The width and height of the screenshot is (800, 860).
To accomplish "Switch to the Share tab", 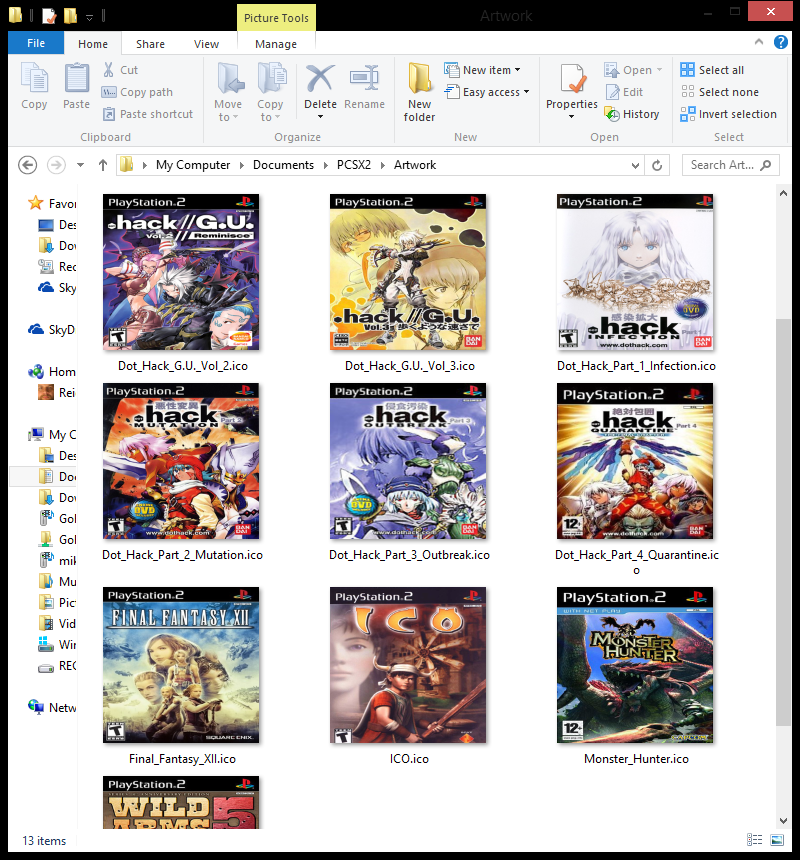I will (150, 44).
